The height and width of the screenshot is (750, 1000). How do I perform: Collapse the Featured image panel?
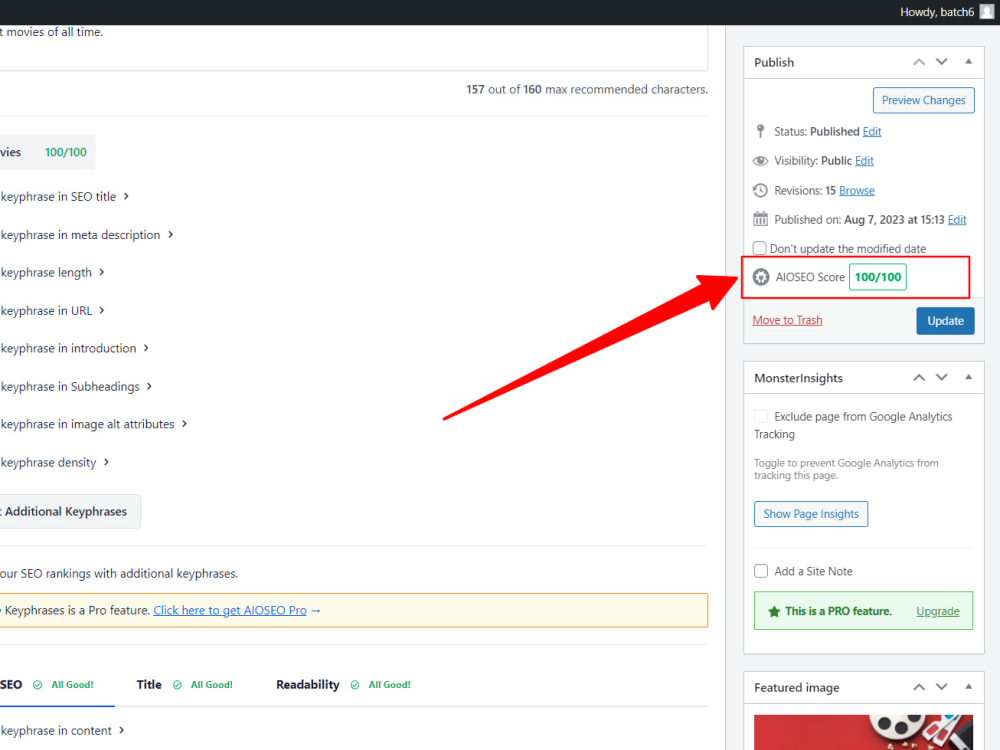click(x=969, y=687)
